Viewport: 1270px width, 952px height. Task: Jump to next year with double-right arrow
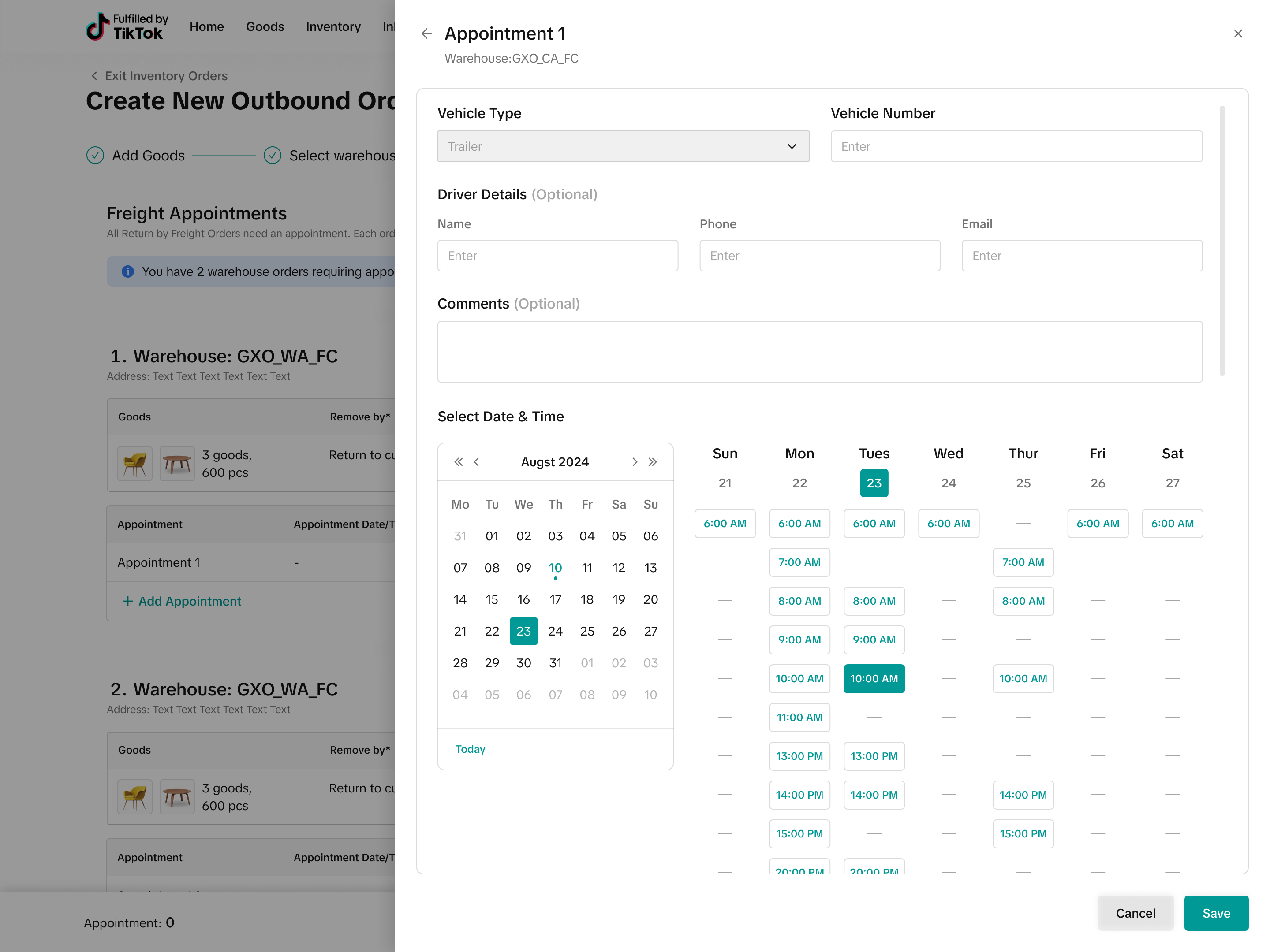pyautogui.click(x=653, y=462)
